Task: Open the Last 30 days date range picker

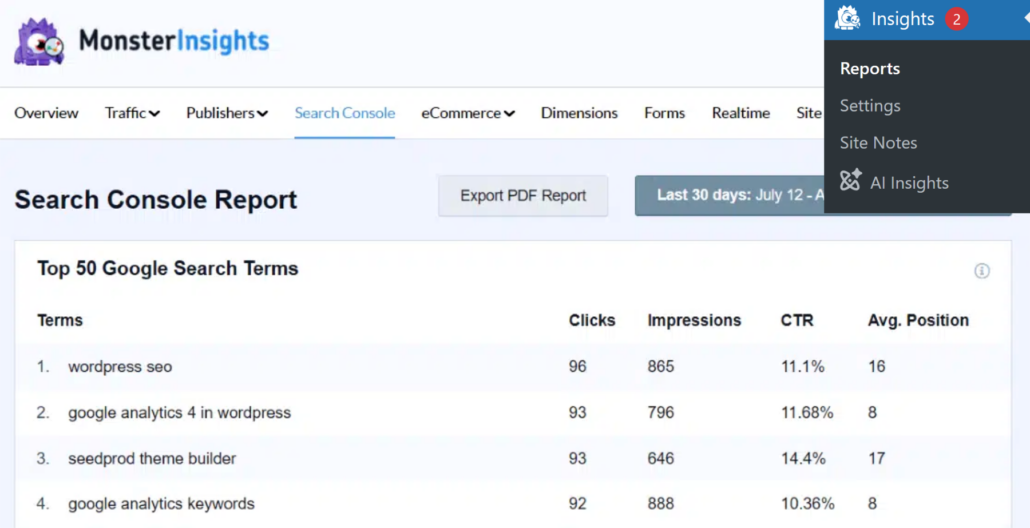Action: pyautogui.click(x=729, y=196)
